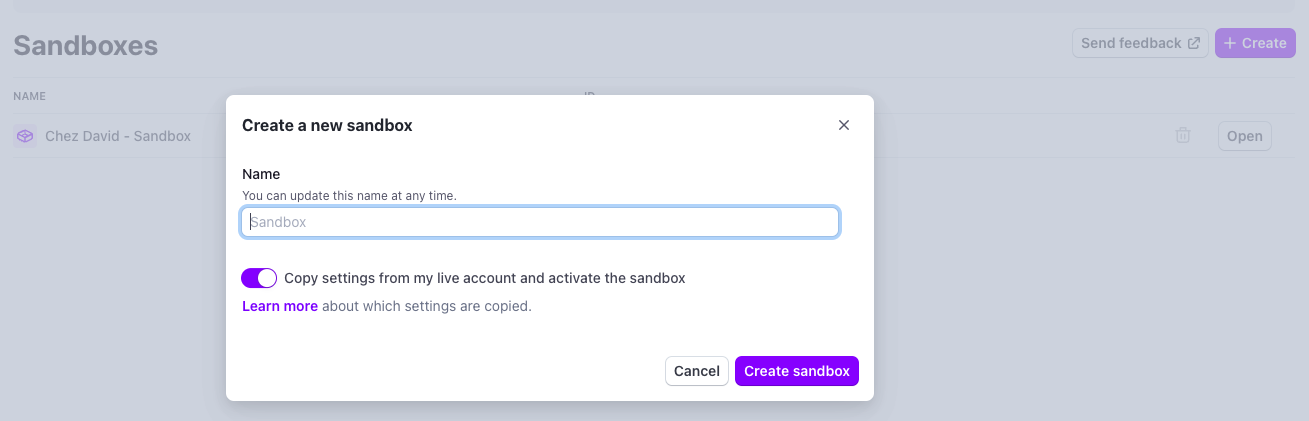The image size is (1309, 421).
Task: Click the copy settings toggle label text
Action: tap(485, 278)
